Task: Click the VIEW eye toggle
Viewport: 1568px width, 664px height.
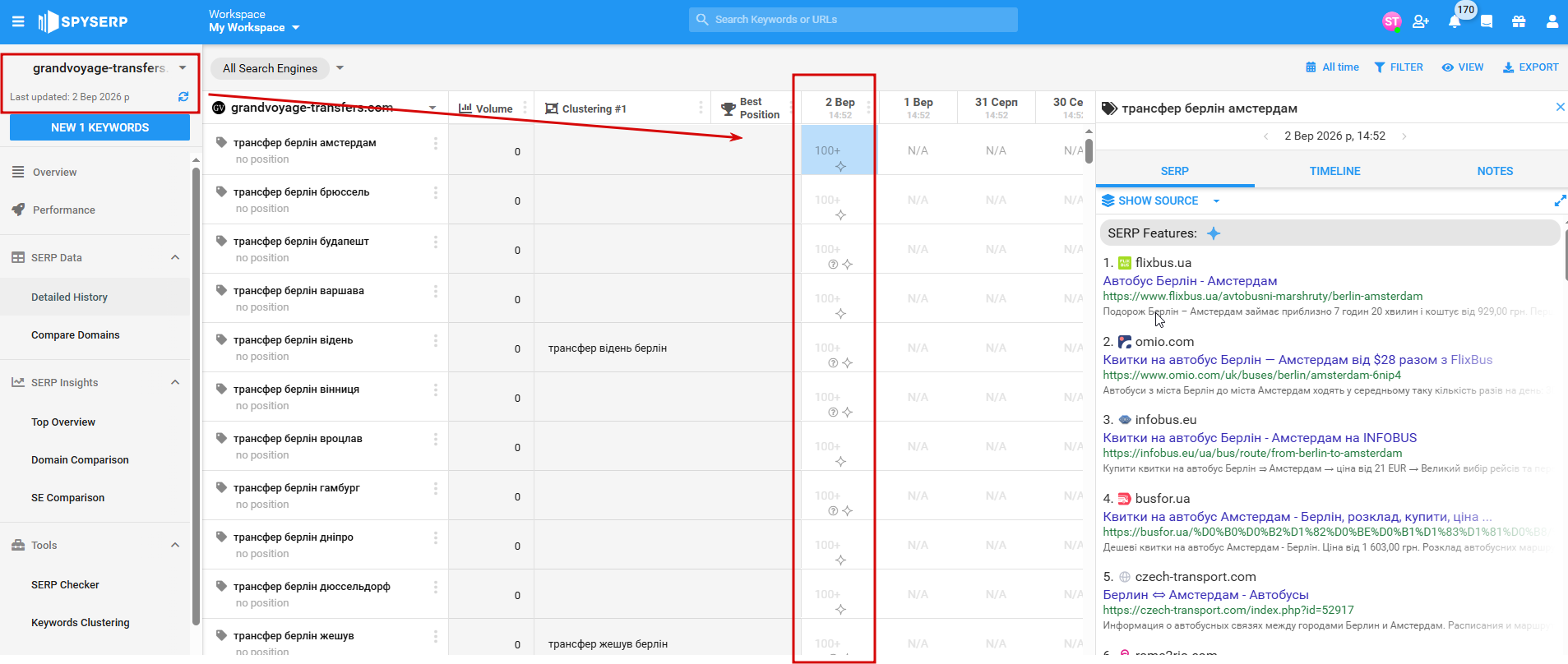Action: tap(1463, 67)
